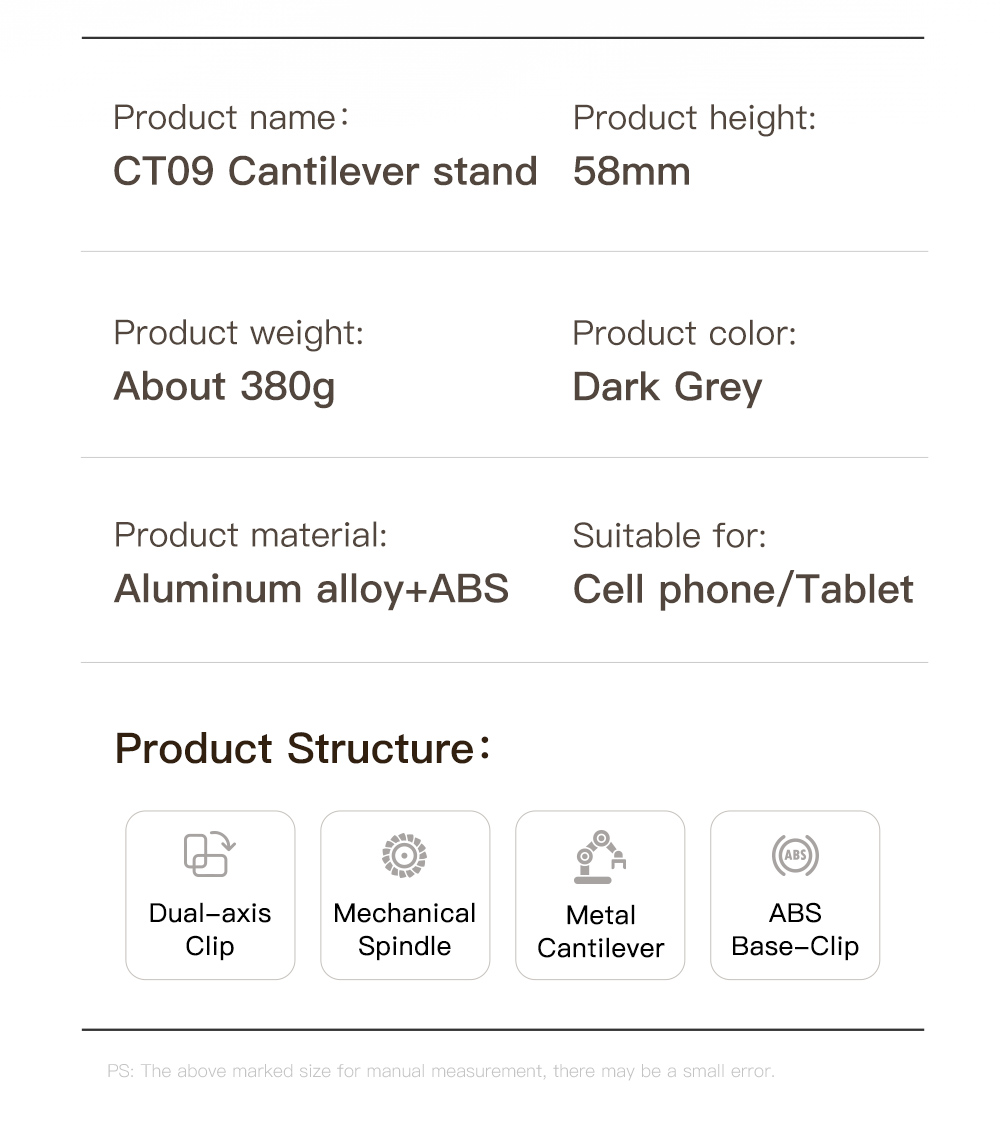Click the CT09 Cantilever stand text

click(325, 172)
